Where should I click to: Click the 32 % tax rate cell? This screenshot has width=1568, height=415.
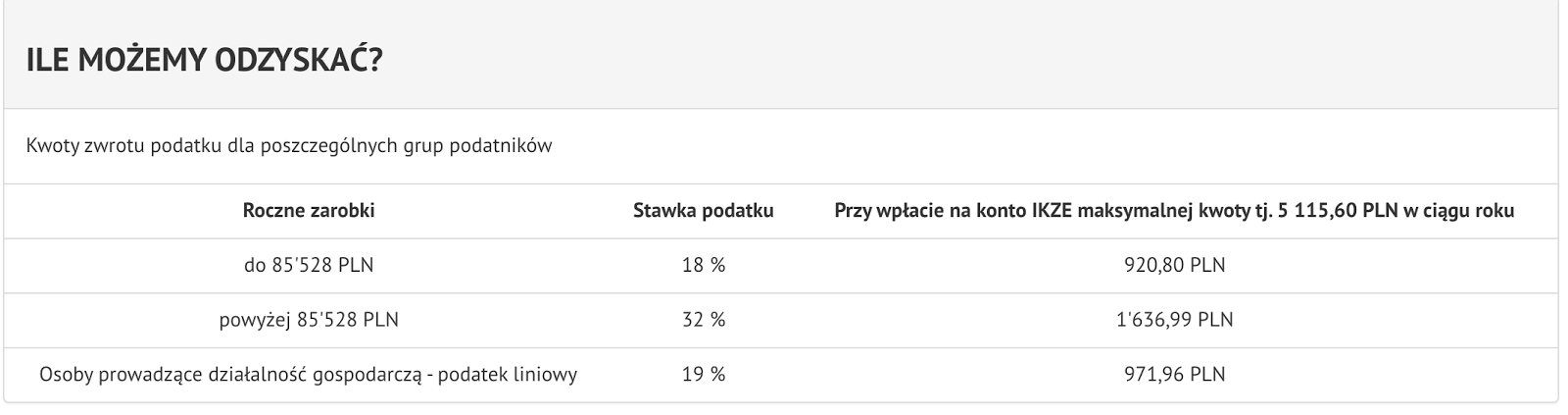[x=704, y=320]
